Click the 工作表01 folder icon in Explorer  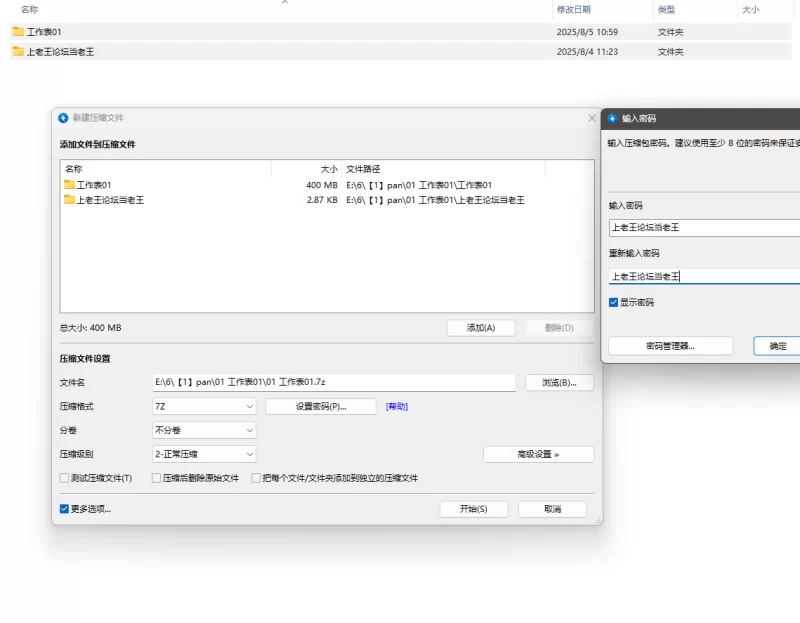coord(18,32)
